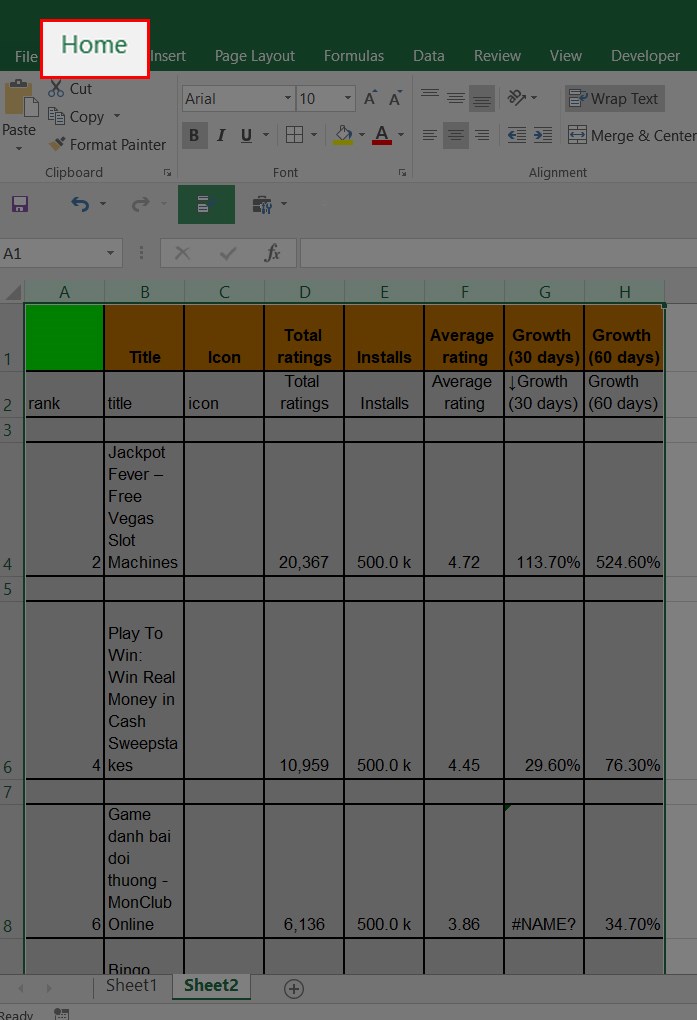Viewport: 697px width, 1020px height.
Task: Click the Format Painter brush icon
Action: pyautogui.click(x=57, y=144)
